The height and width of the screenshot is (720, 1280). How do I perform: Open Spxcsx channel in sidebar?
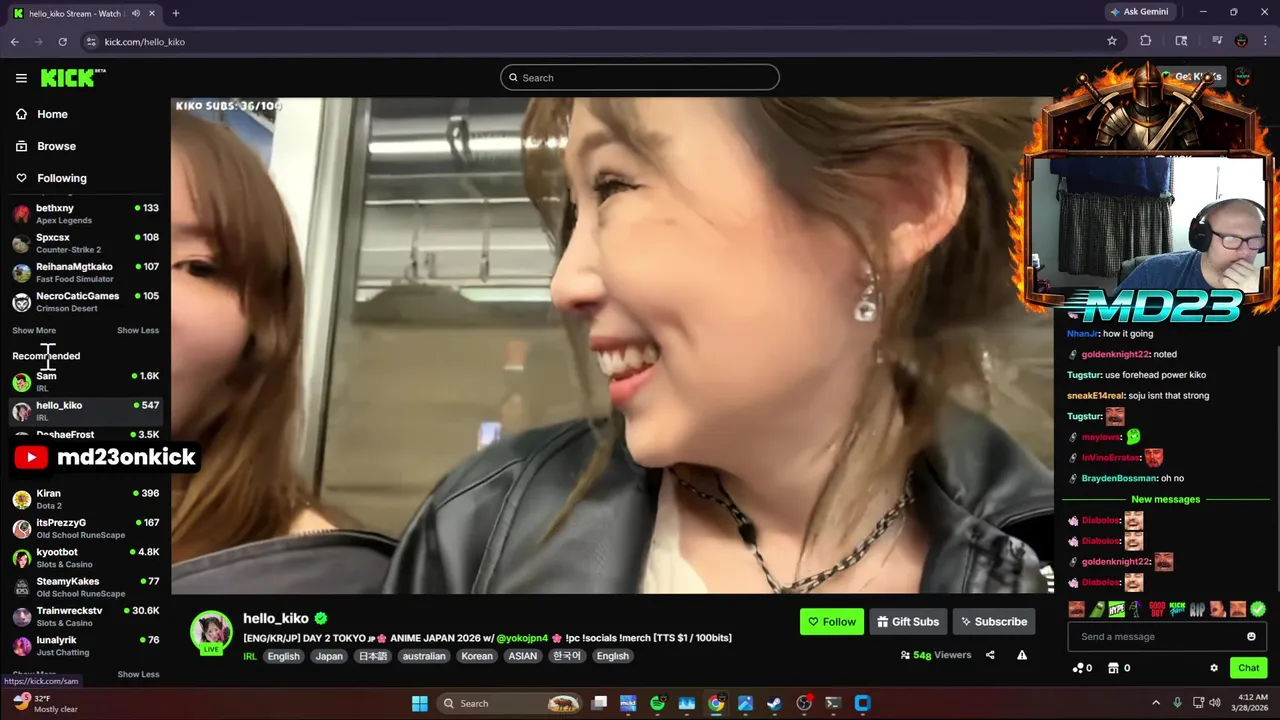(x=85, y=243)
